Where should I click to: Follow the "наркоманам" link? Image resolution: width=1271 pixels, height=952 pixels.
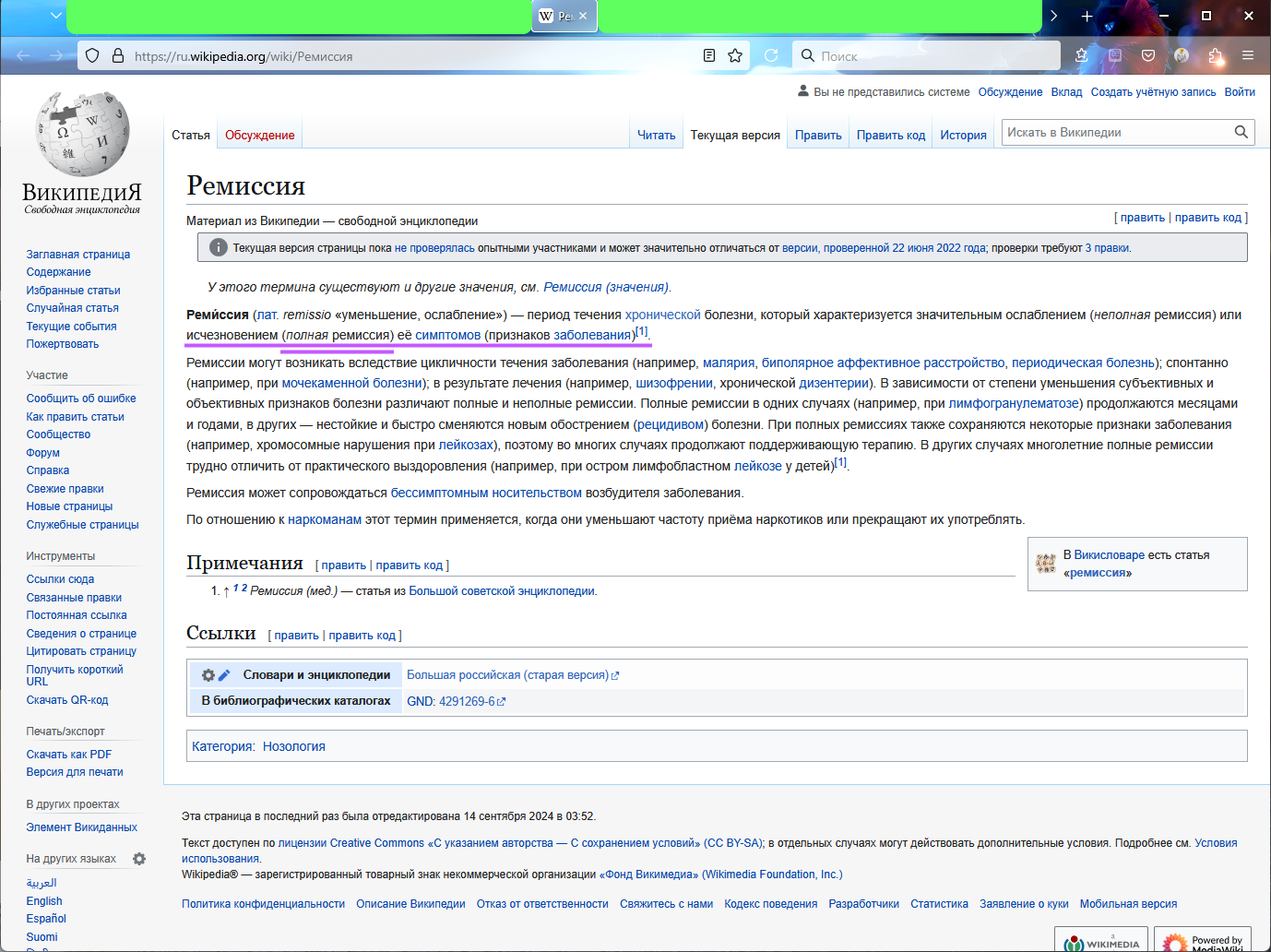pos(325,519)
